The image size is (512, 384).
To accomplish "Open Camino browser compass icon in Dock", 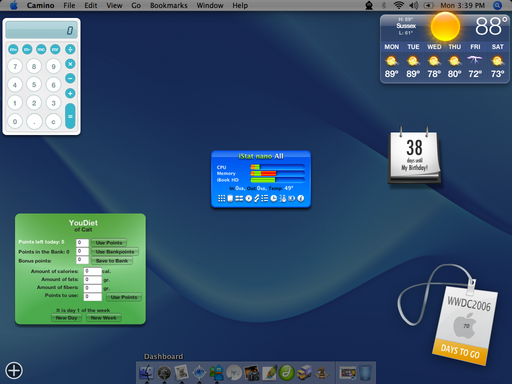I will (x=199, y=373).
